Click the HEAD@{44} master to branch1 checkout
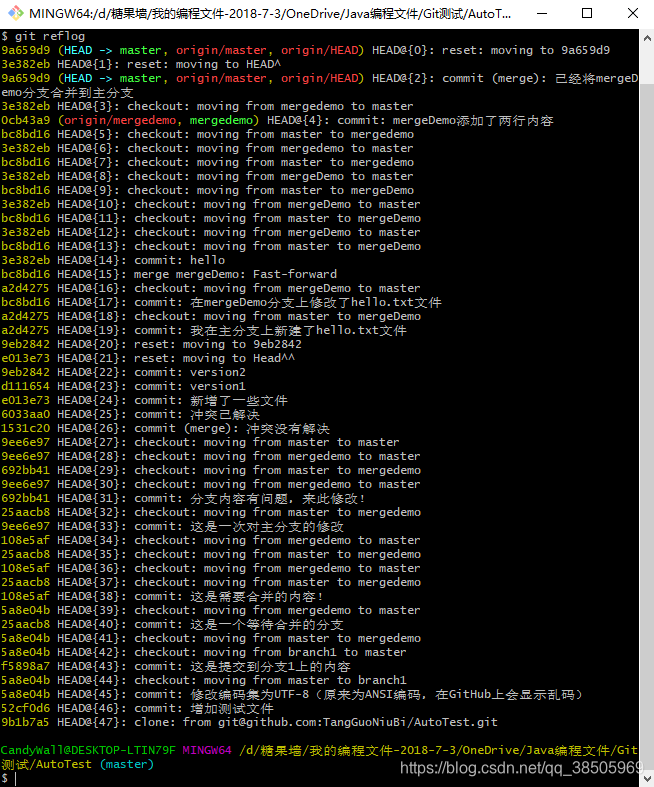Screen dimensions: 654x787 [x=204, y=681]
